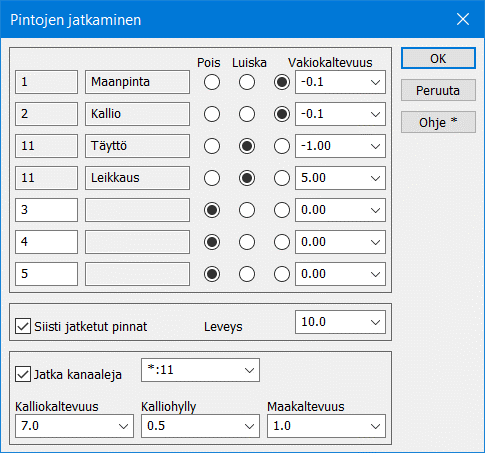Uncheck Siisti jatketut pinnat checkbox
Screen dimensions: 485x453
tap(23, 326)
